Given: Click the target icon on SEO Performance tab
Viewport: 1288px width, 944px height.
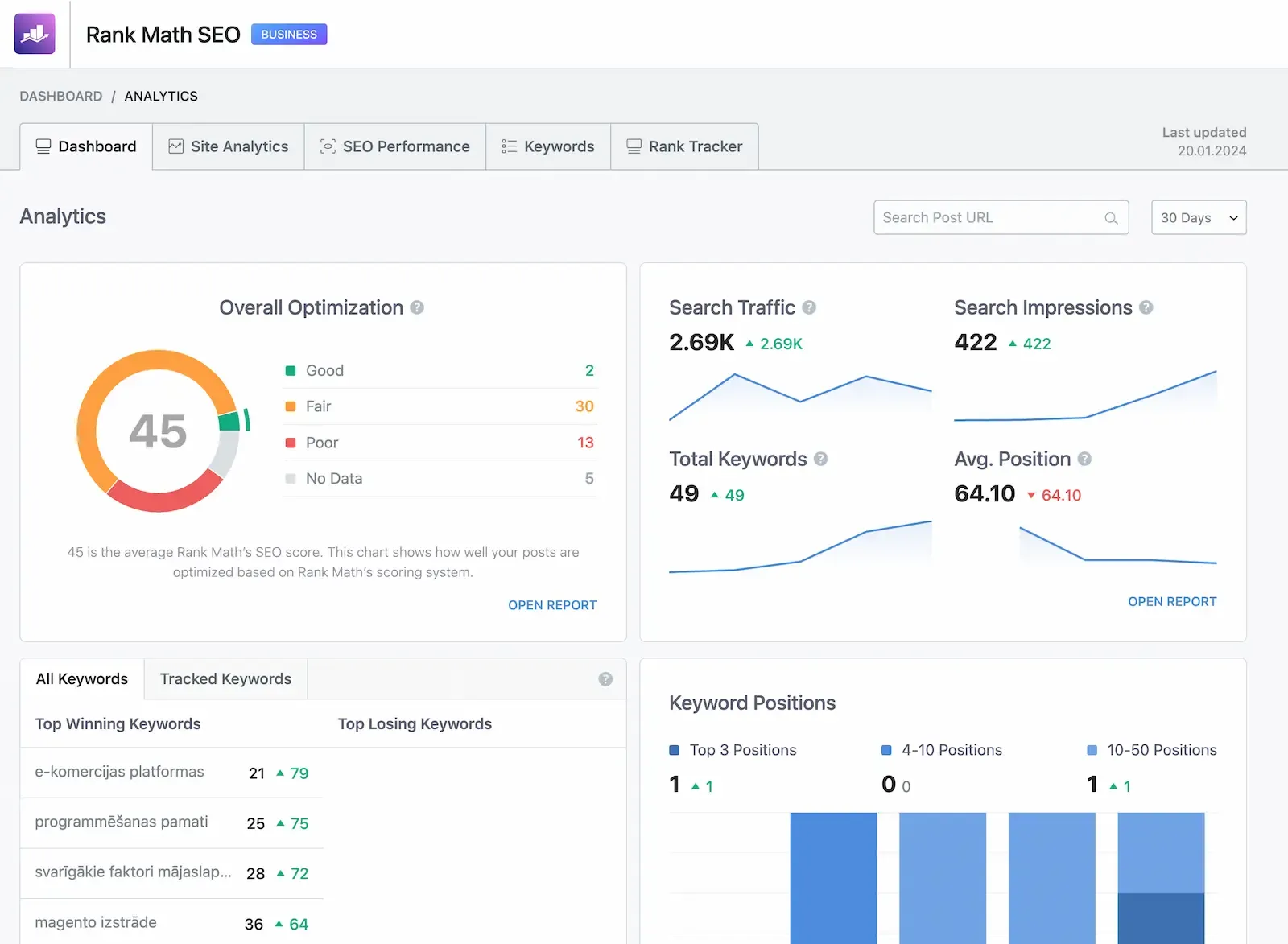Looking at the screenshot, I should (x=328, y=146).
